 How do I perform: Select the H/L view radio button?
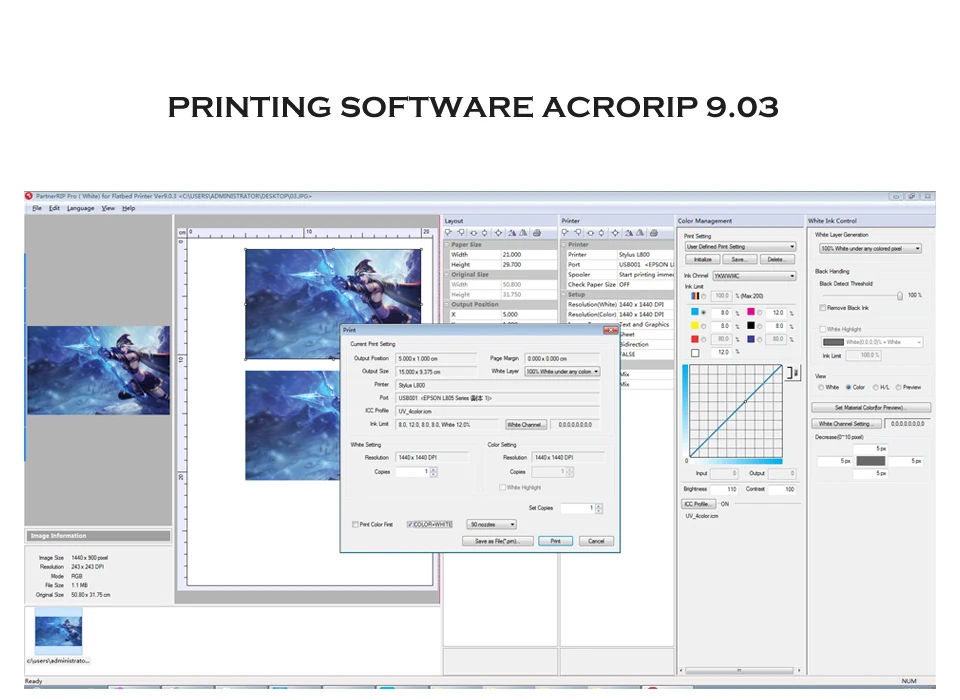point(876,388)
